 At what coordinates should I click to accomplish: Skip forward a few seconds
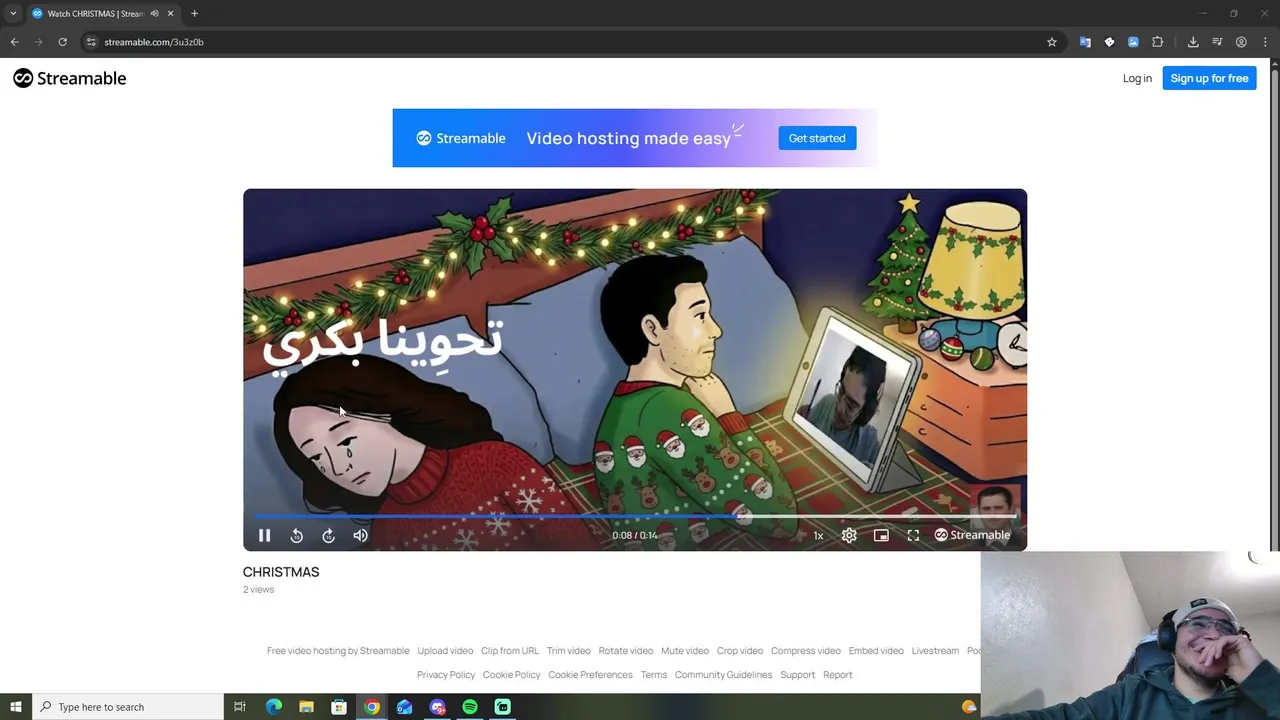click(329, 536)
